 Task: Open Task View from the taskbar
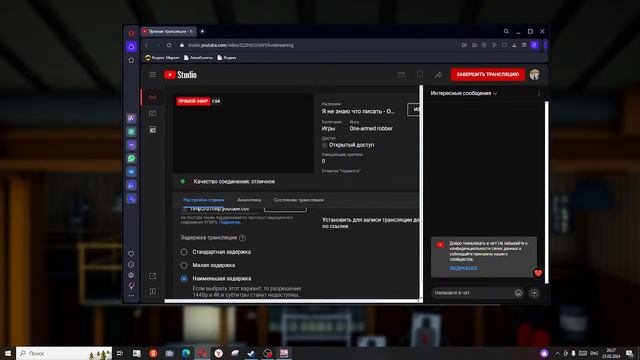click(120, 353)
